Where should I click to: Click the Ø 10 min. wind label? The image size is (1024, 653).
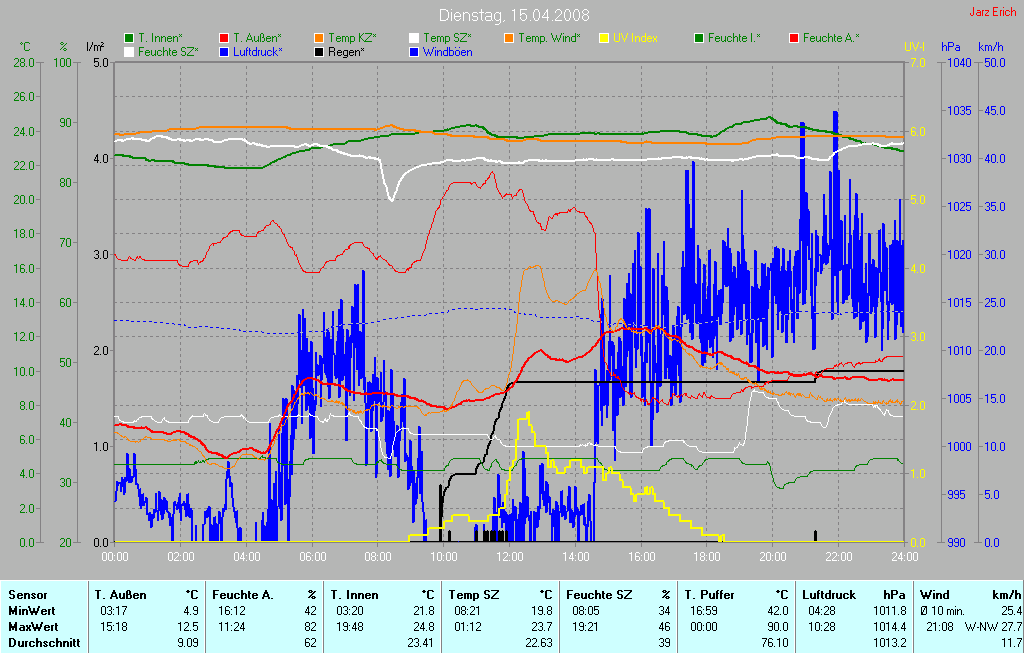(943, 611)
